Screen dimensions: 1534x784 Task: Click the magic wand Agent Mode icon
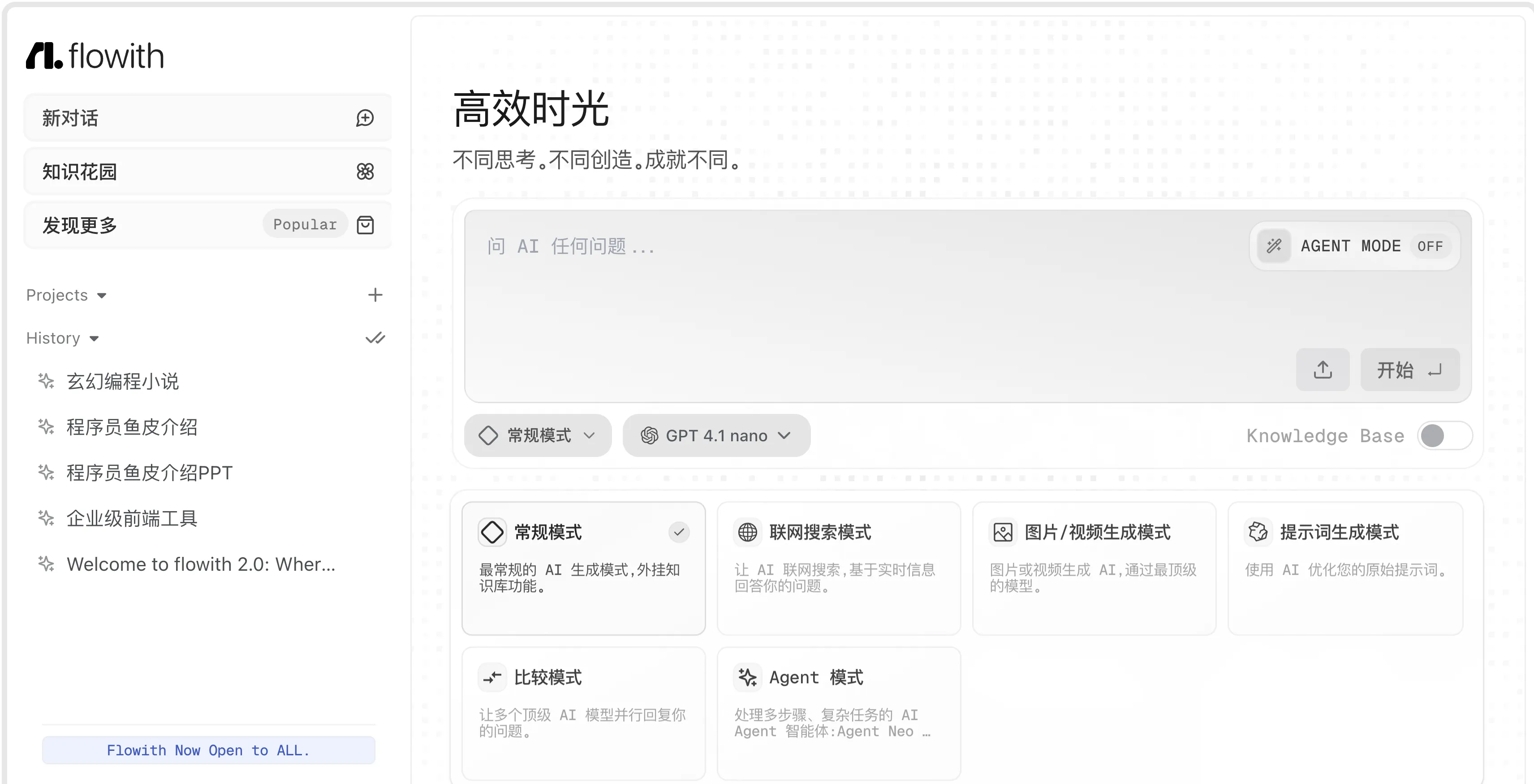pos(1274,246)
